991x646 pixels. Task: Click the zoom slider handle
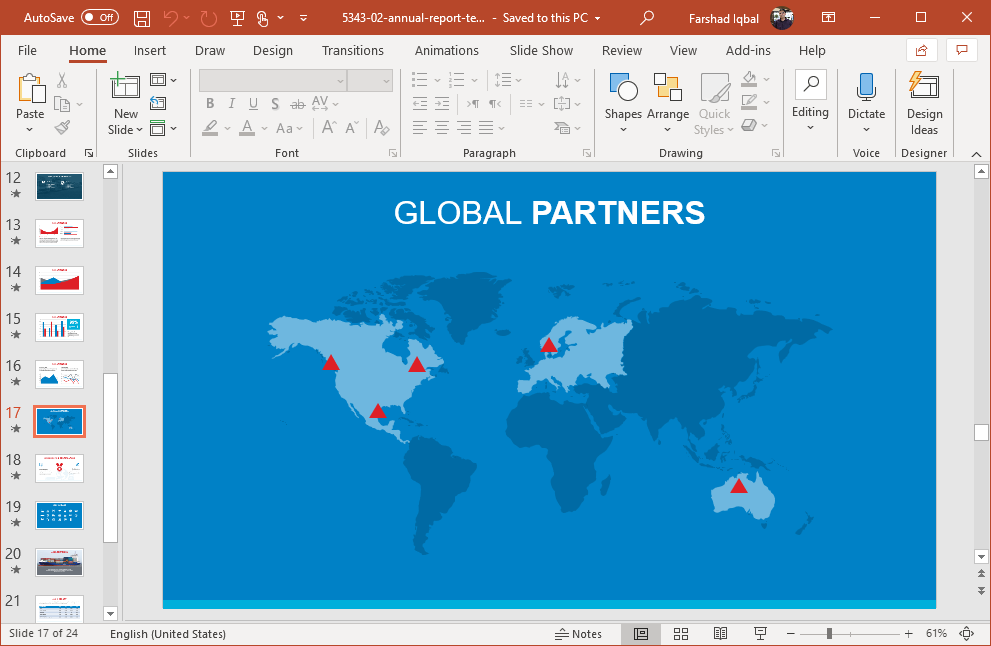tap(829, 634)
